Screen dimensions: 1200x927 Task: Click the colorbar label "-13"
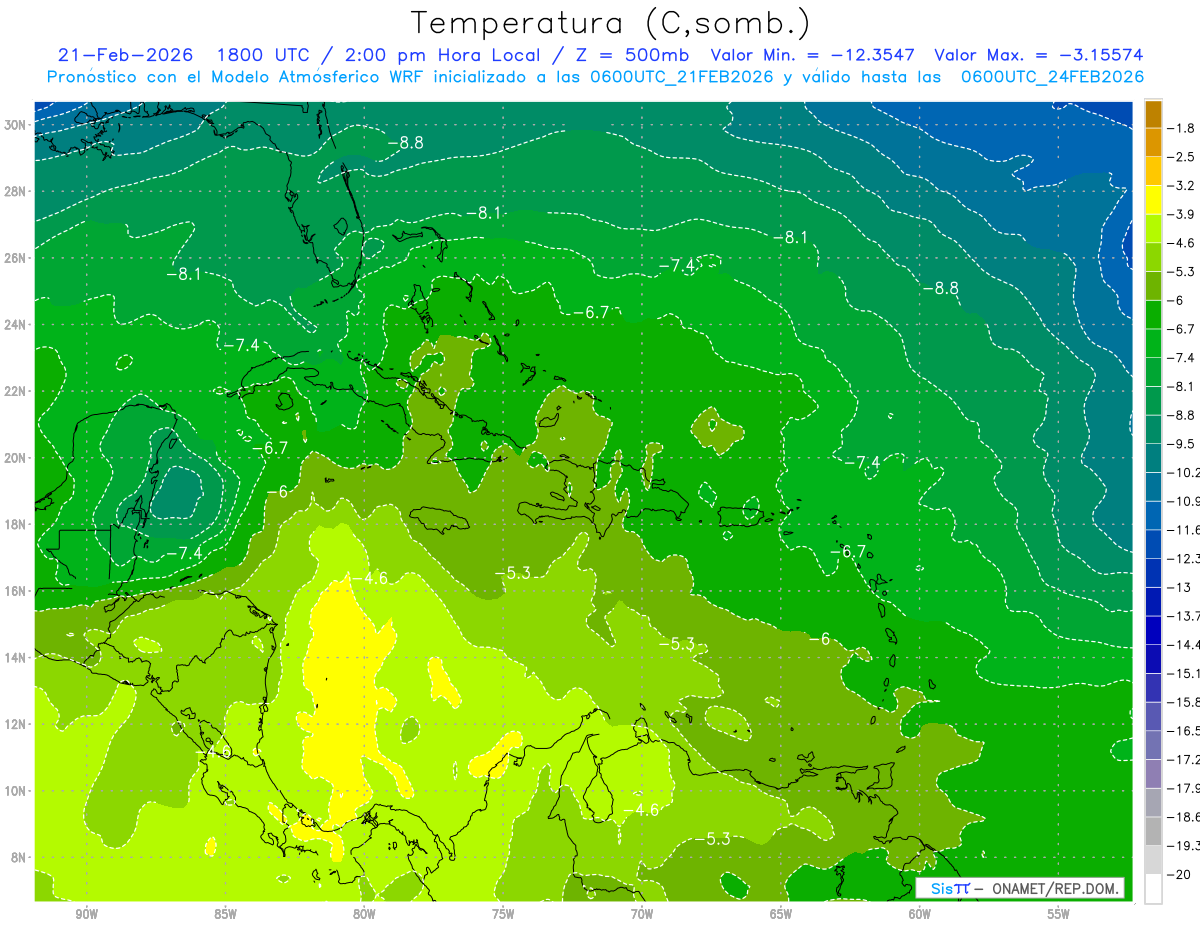1178,587
